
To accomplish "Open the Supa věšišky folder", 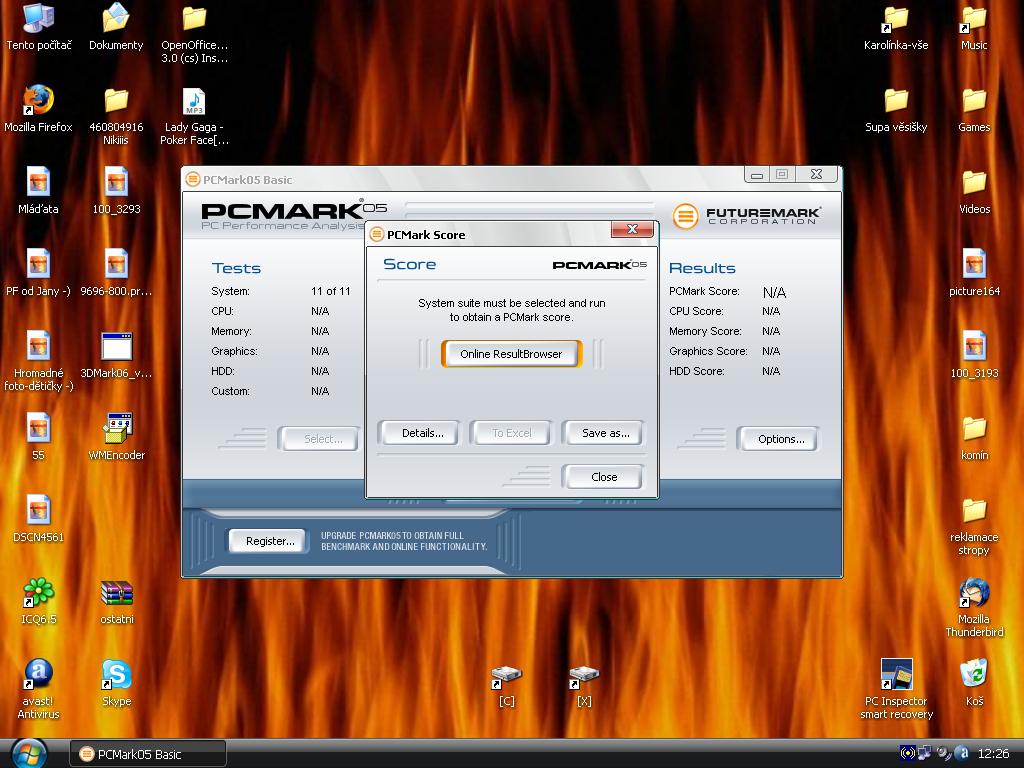I will pyautogui.click(x=896, y=108).
